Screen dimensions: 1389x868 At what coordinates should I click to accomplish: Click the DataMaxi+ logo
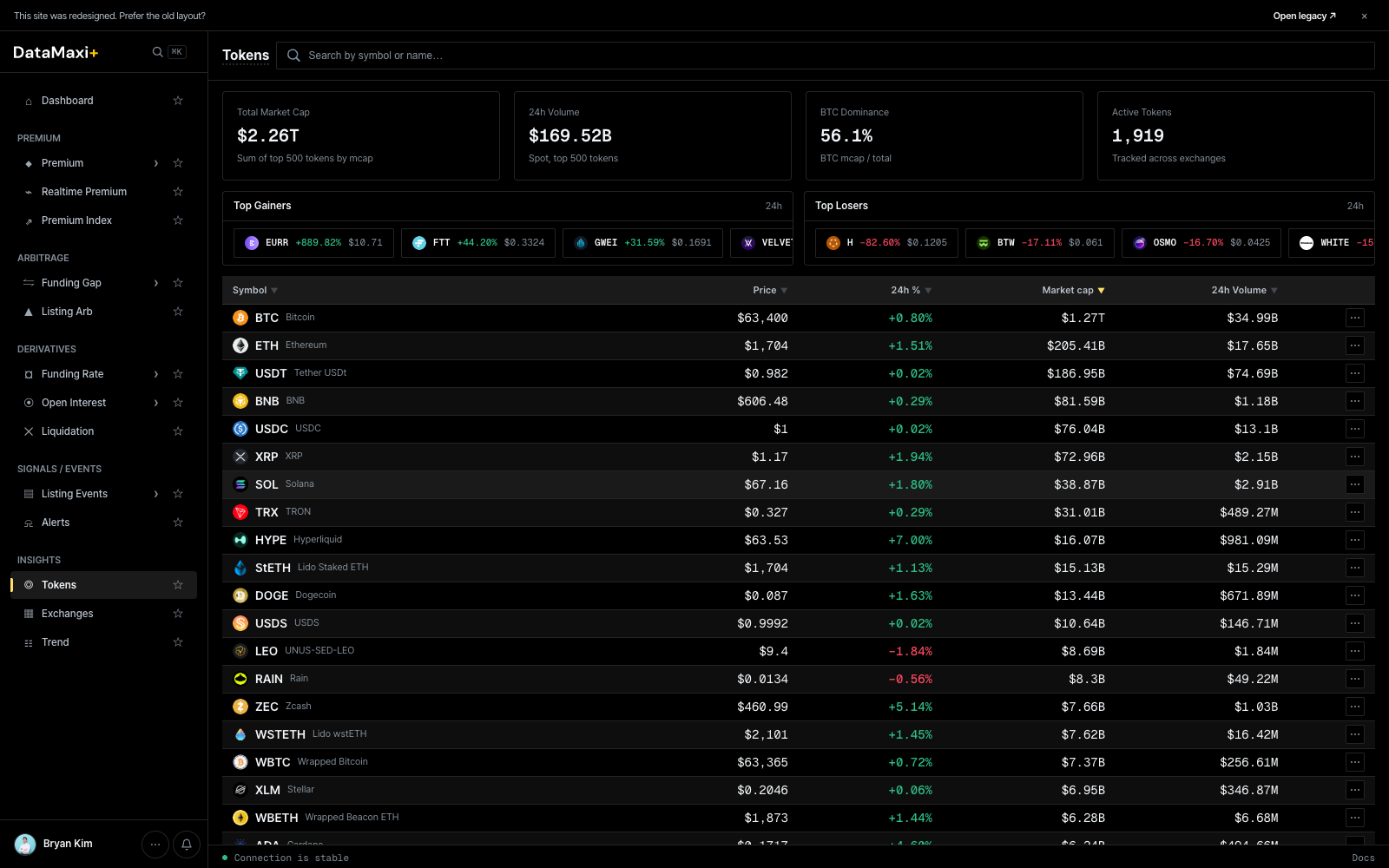[x=56, y=52]
